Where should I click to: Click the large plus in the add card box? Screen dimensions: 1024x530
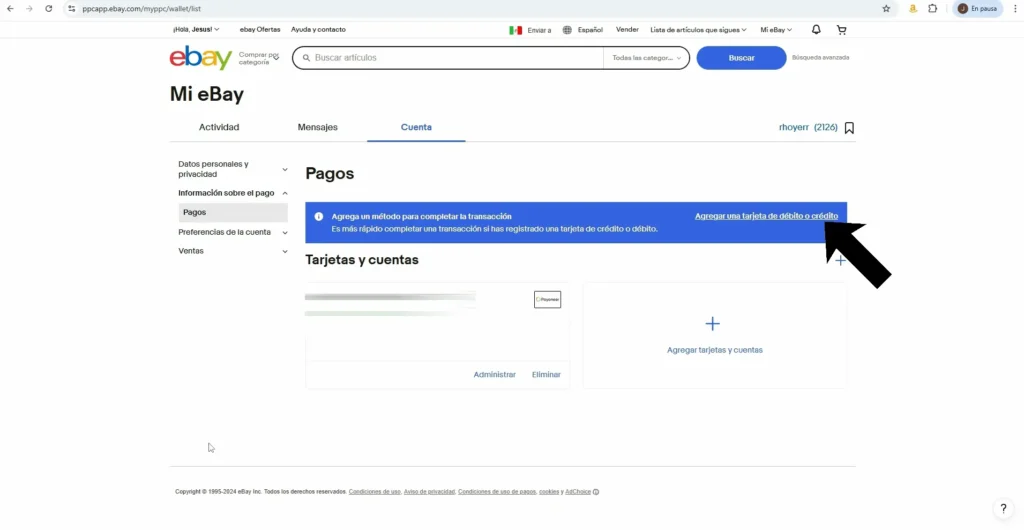(x=712, y=323)
